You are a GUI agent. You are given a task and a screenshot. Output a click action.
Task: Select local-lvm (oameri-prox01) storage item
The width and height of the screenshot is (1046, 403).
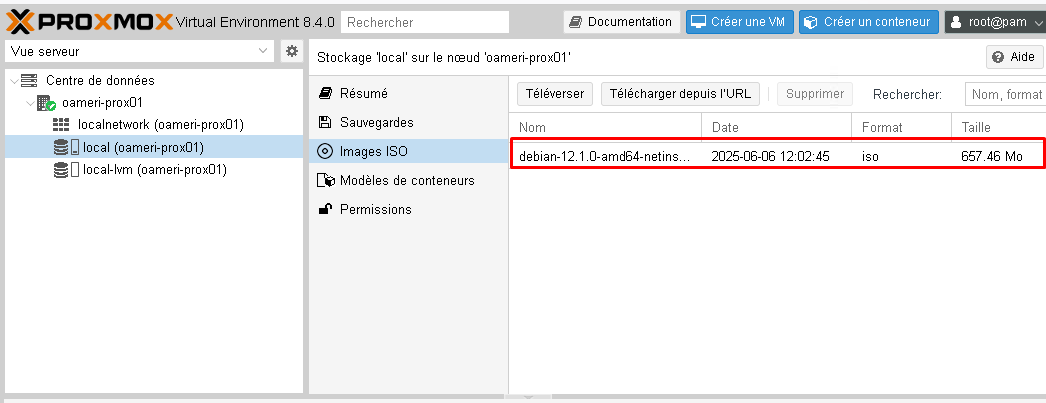pos(155,170)
